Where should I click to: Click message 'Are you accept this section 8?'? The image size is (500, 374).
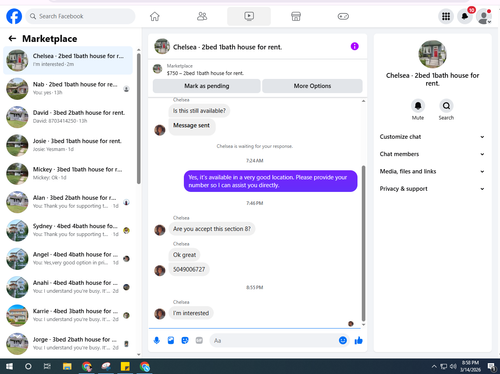pyautogui.click(x=212, y=229)
